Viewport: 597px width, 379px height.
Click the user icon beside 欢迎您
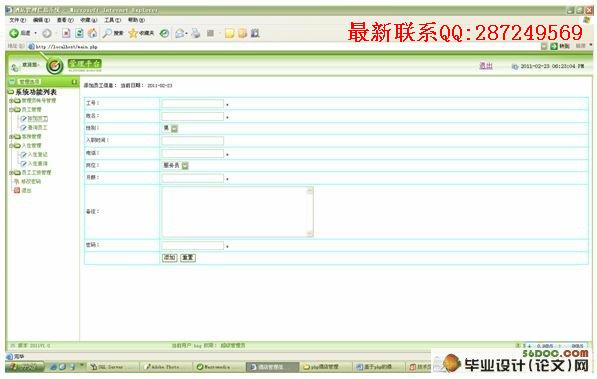[x=14, y=67]
